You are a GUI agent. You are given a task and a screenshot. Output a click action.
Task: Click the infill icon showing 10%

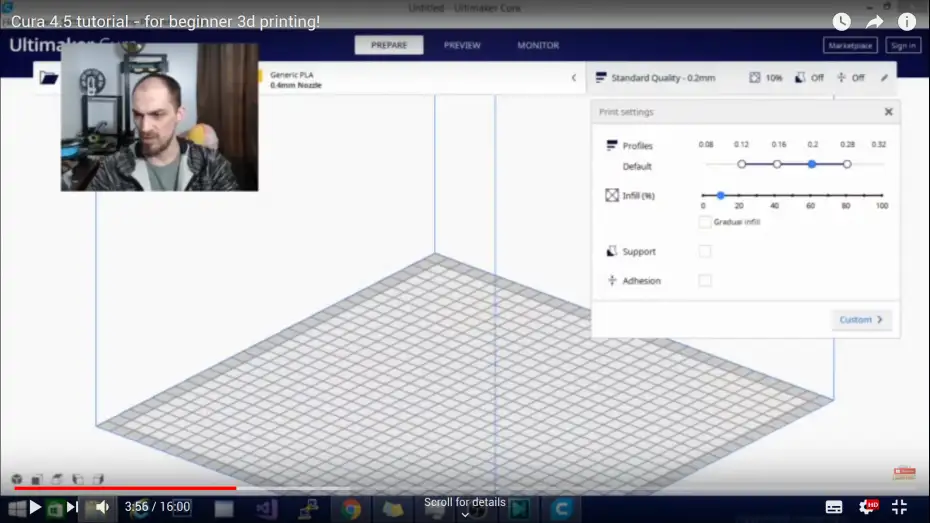pyautogui.click(x=754, y=78)
